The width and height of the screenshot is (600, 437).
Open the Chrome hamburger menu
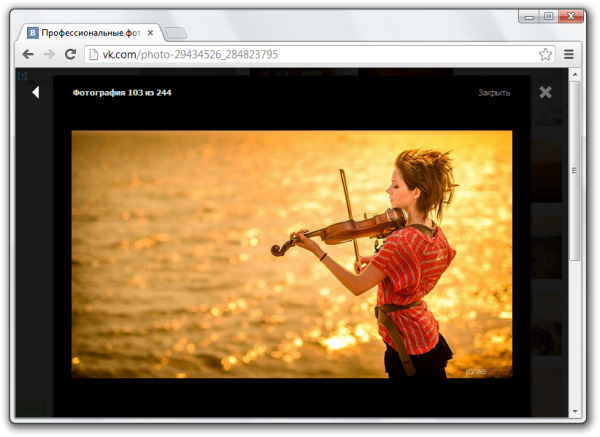[x=569, y=54]
